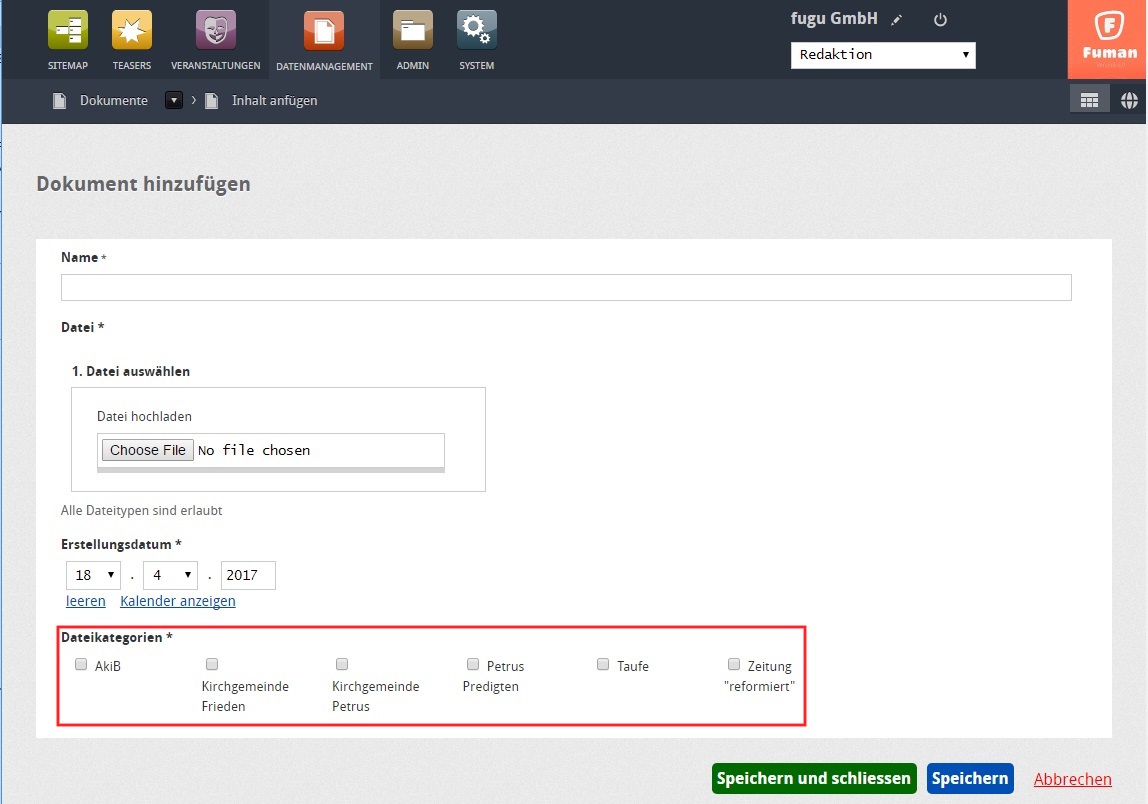Check the AkiB category checkbox
Image resolution: width=1148 pixels, height=804 pixels.
point(81,664)
